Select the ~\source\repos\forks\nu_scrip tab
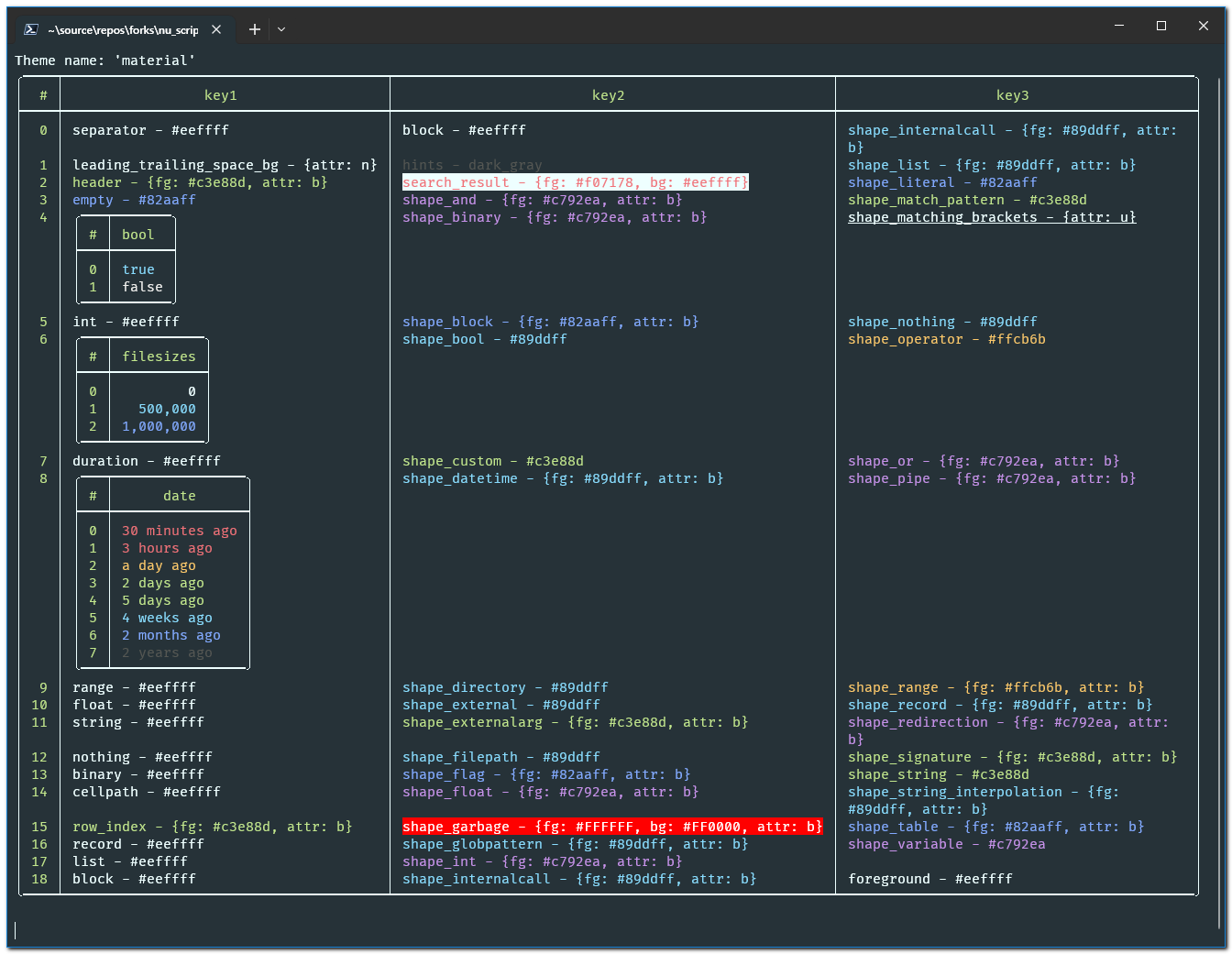Image resolution: width=1232 pixels, height=954 pixels. tap(123, 29)
